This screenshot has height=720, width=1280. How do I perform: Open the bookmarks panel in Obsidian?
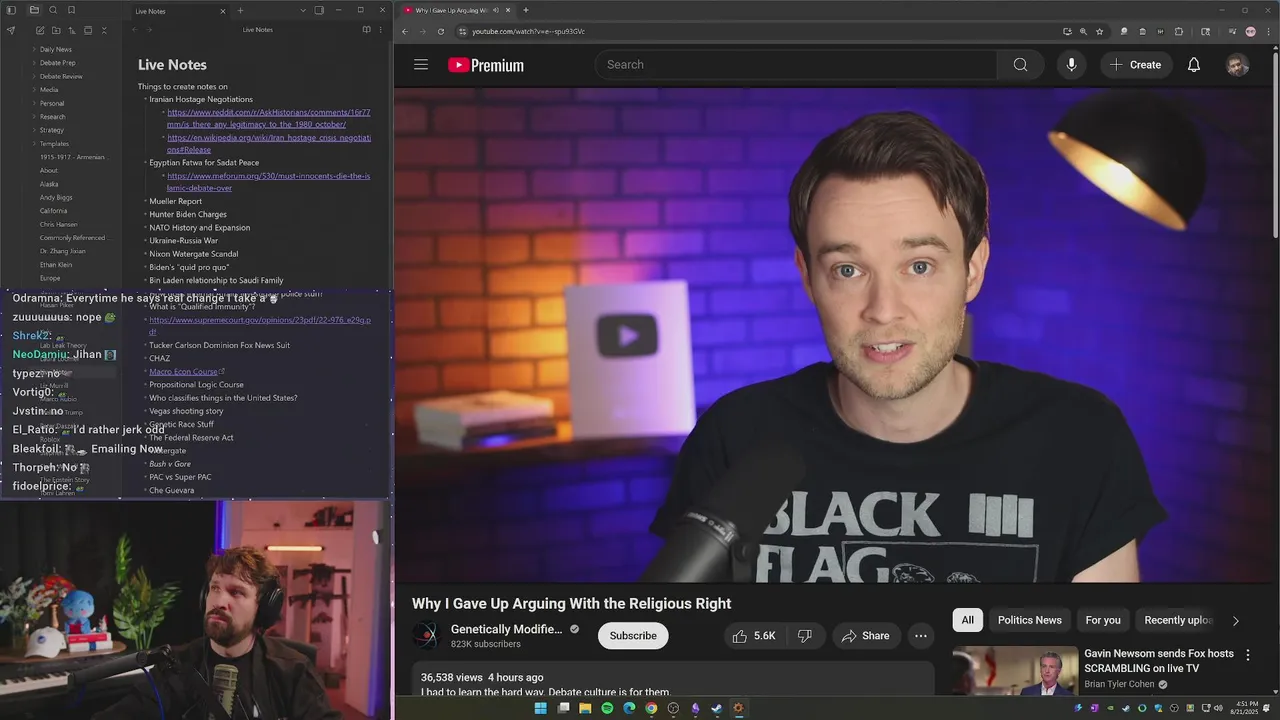pos(71,10)
